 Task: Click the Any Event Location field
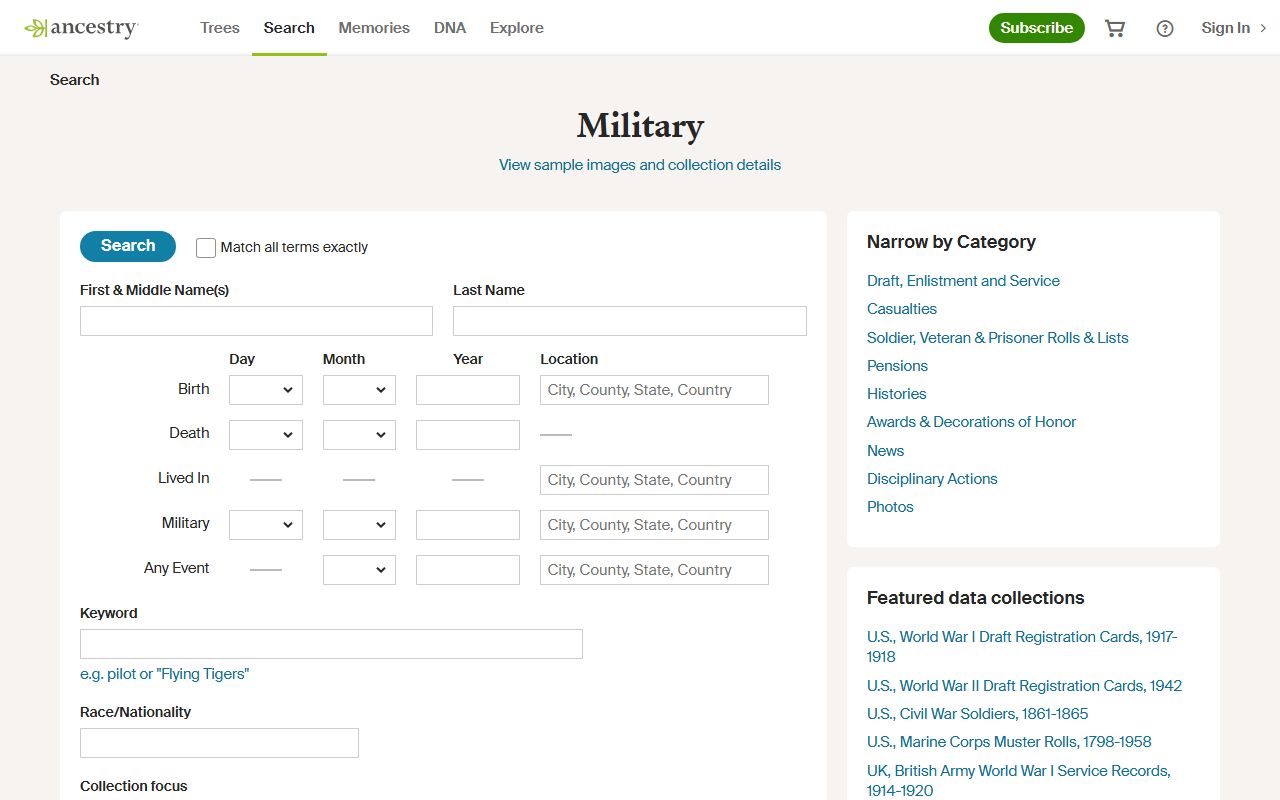tap(654, 570)
